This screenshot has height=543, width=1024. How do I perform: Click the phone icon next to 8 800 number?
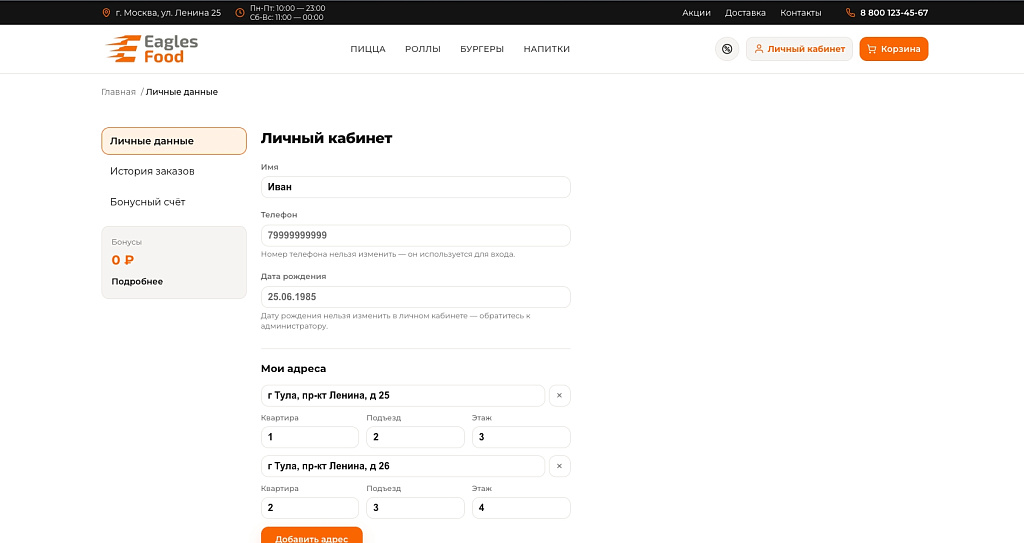coord(850,12)
